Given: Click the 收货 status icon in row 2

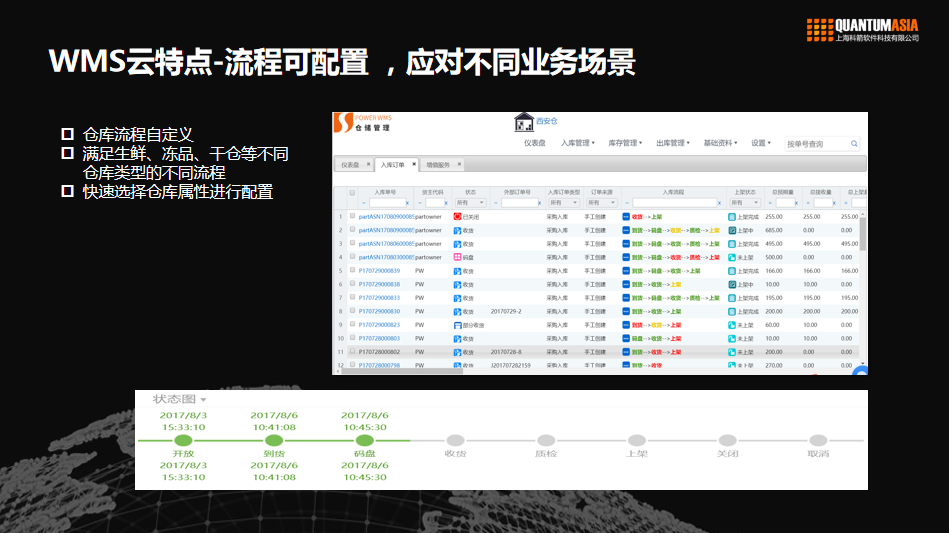Looking at the screenshot, I should click(x=458, y=230).
